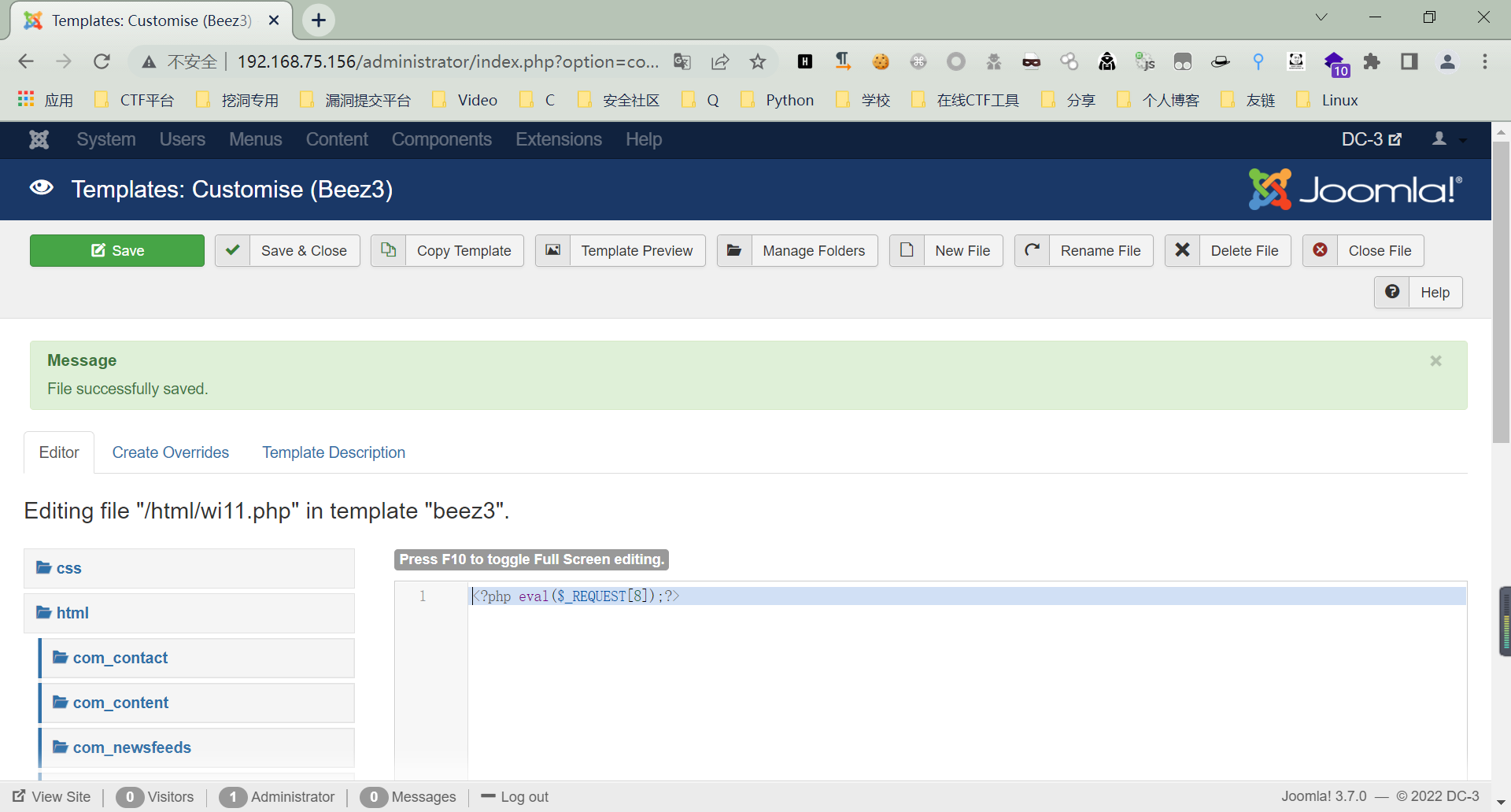Screen dimensions: 1511x812
Task: Click Delete File button
Action: click(x=1228, y=250)
